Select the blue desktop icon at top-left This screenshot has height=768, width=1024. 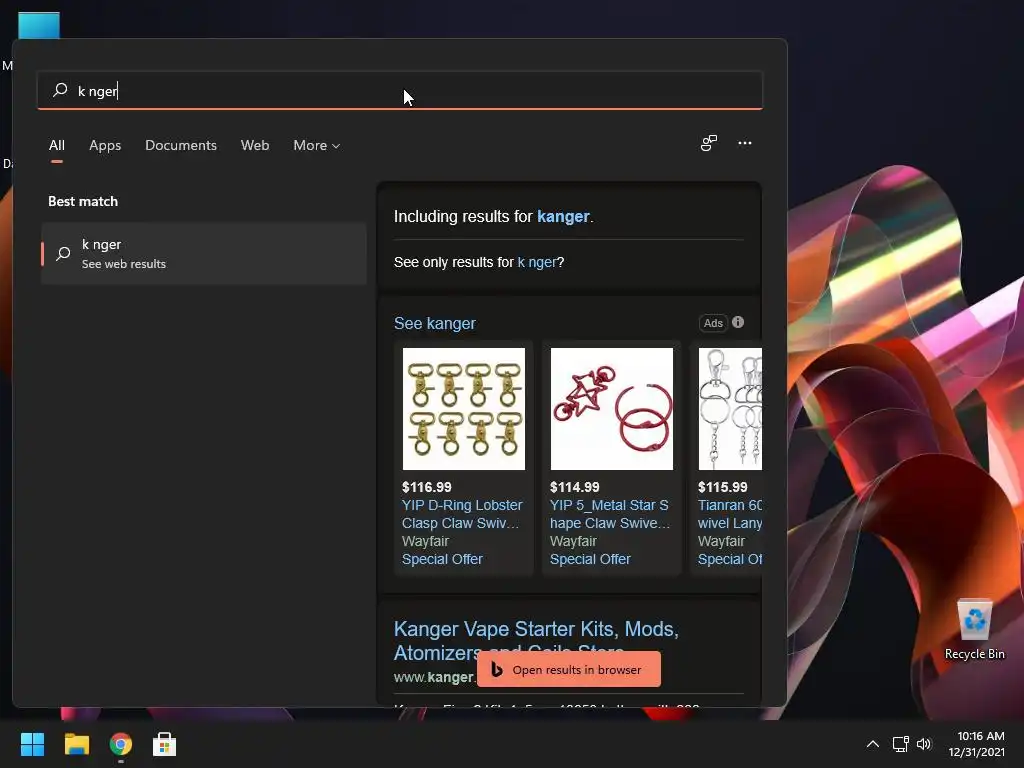click(x=39, y=25)
